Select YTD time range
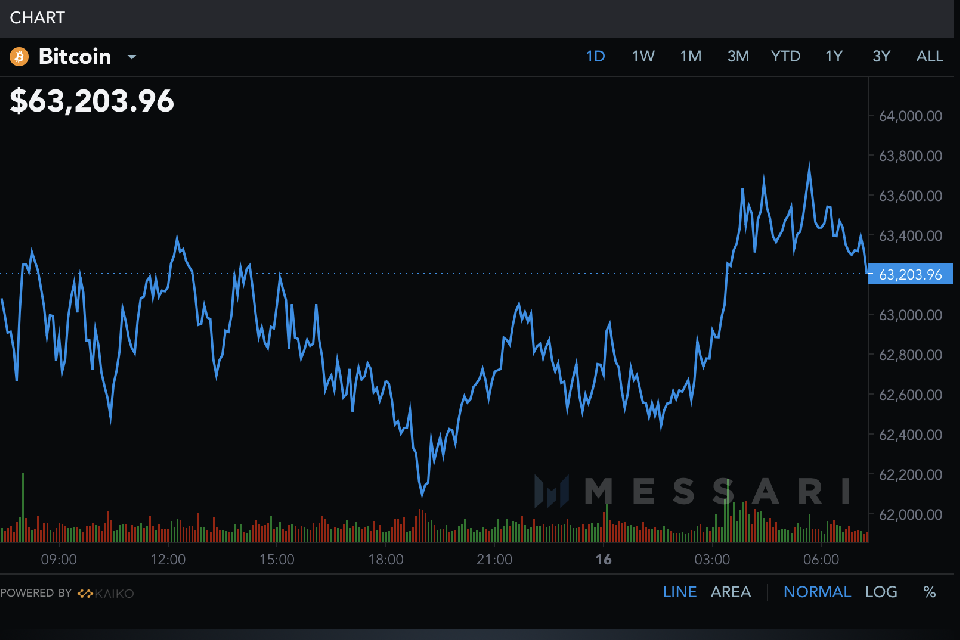 pos(786,56)
